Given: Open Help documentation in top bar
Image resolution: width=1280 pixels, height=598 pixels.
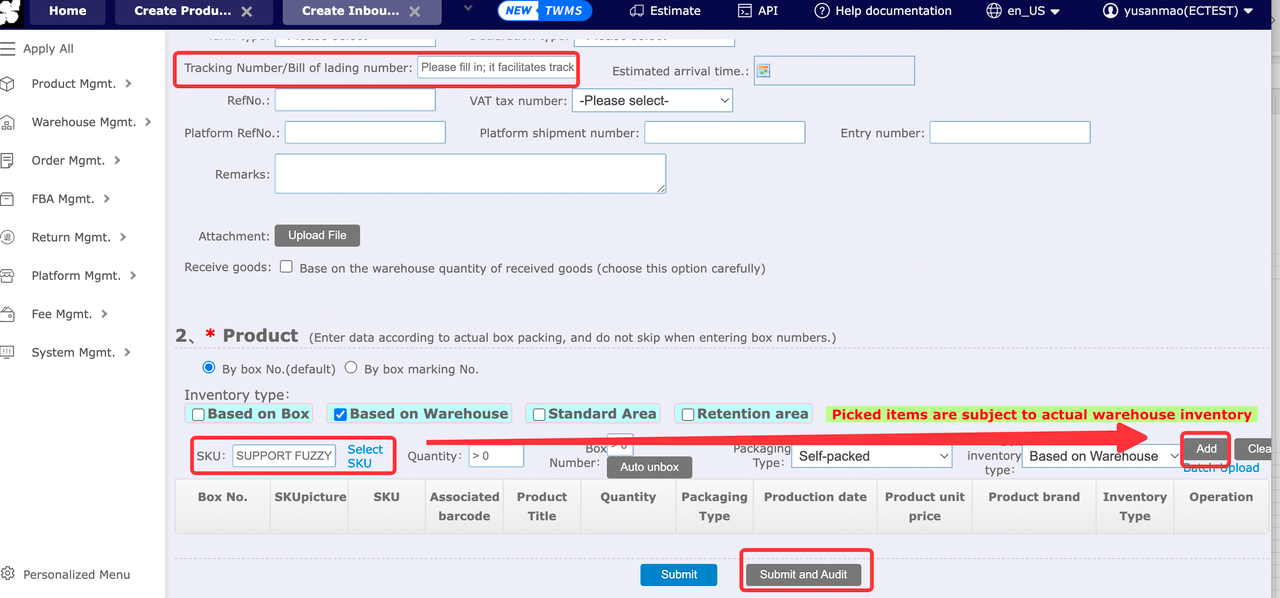Looking at the screenshot, I should tap(882, 11).
